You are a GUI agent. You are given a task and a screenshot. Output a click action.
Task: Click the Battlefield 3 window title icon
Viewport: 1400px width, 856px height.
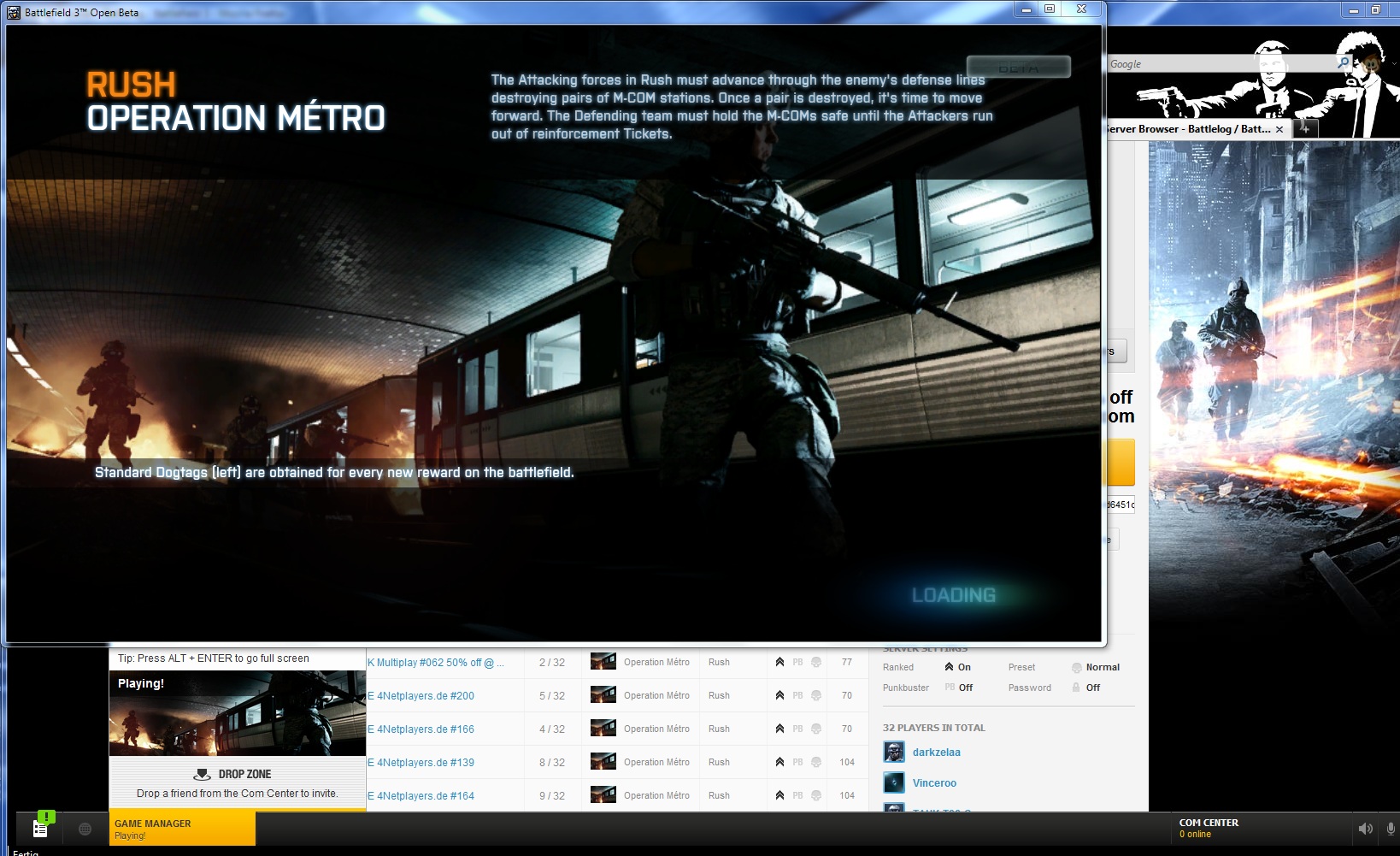click(14, 12)
